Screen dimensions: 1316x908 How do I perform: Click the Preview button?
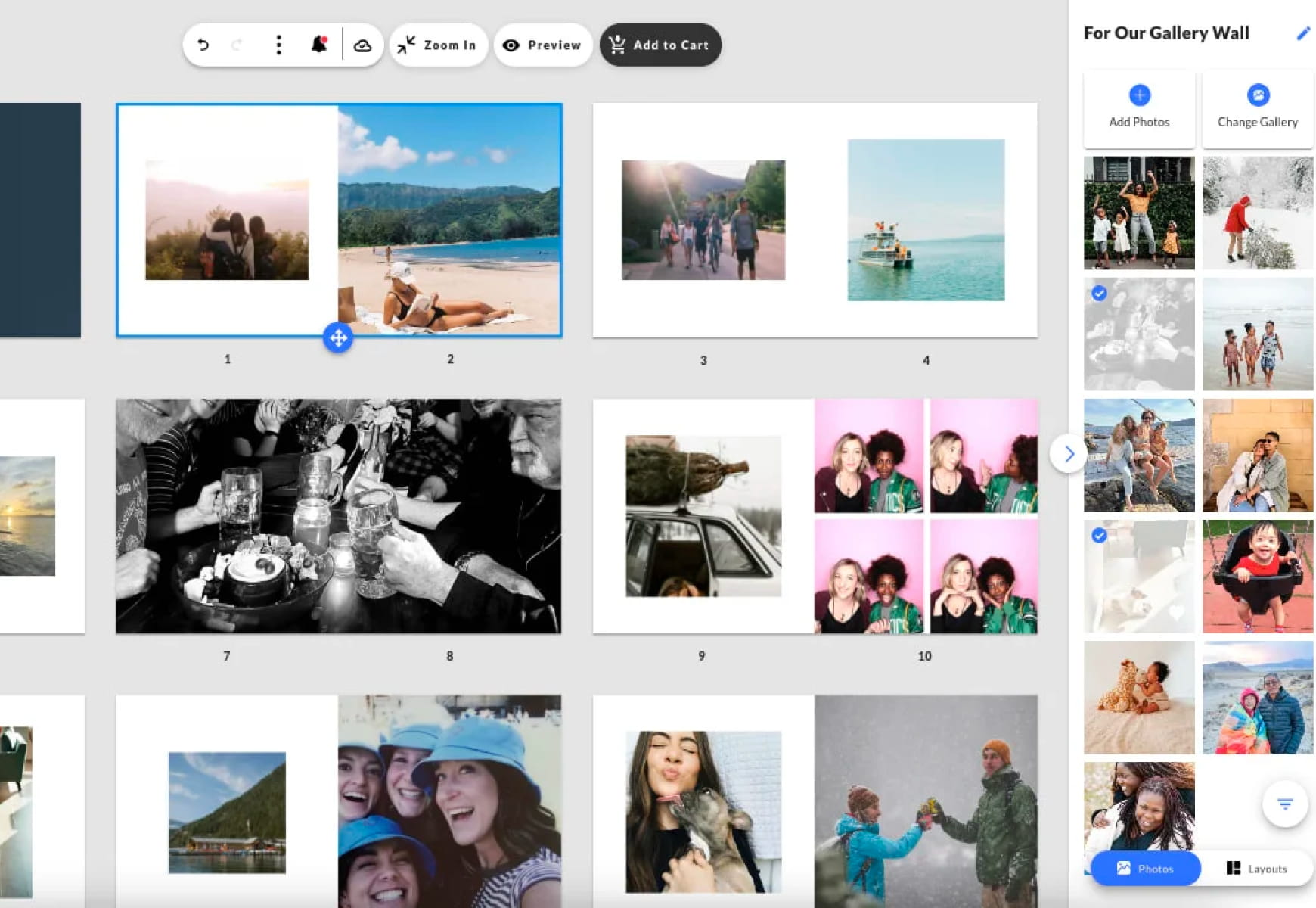[x=542, y=45]
